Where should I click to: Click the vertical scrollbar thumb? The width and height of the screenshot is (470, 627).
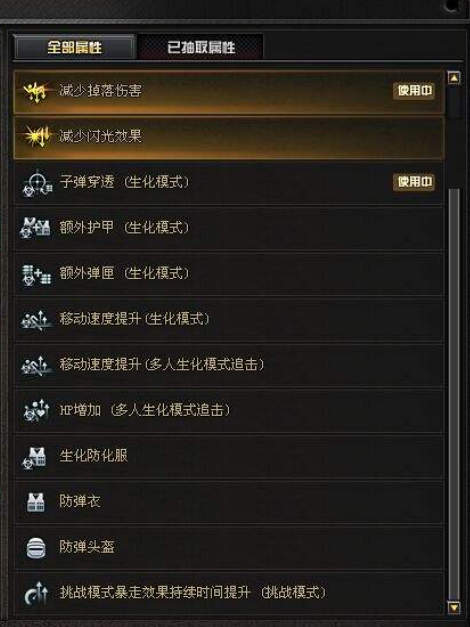(x=454, y=394)
